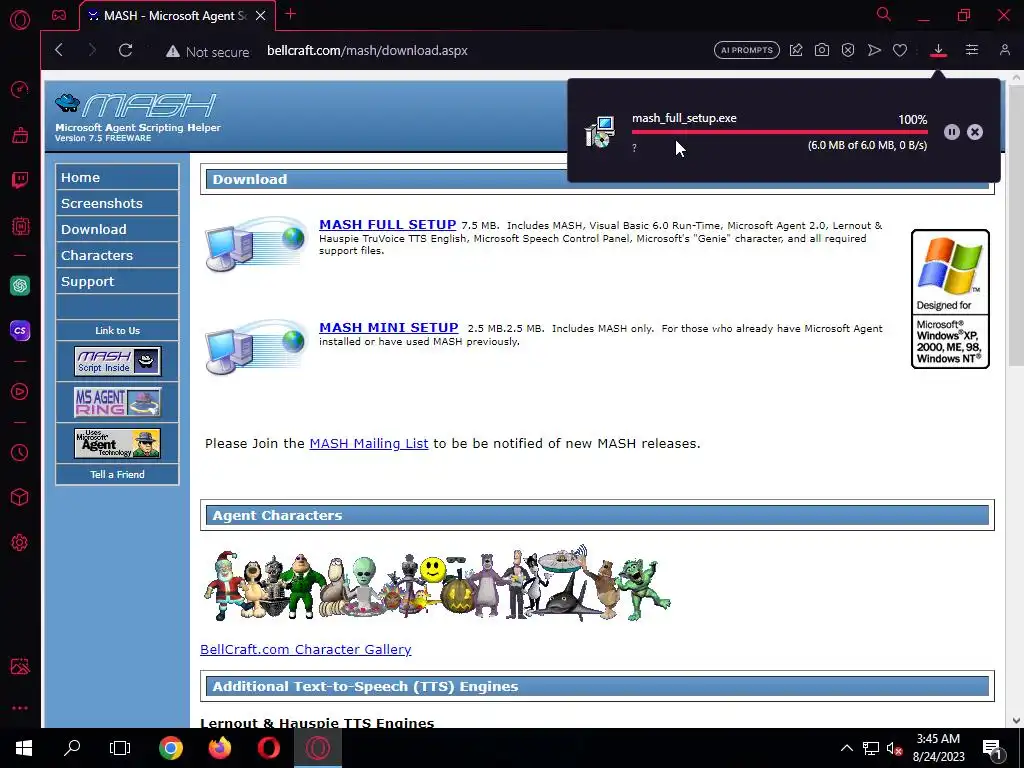Viewport: 1024px width, 768px height.
Task: Open GX Control speedometer sidebar icon
Action: [x=20, y=89]
